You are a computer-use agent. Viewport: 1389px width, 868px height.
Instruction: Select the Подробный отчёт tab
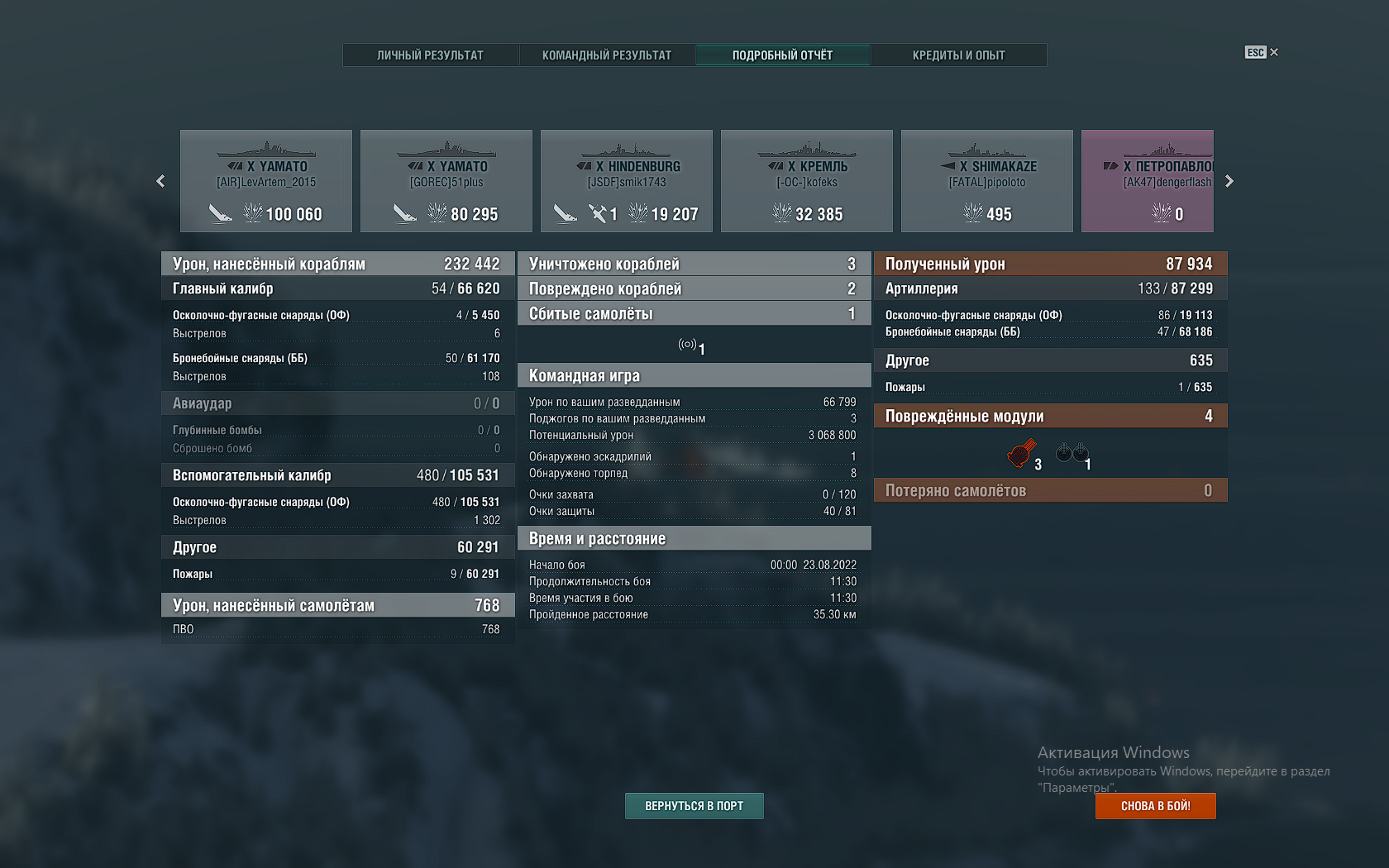pos(782,55)
